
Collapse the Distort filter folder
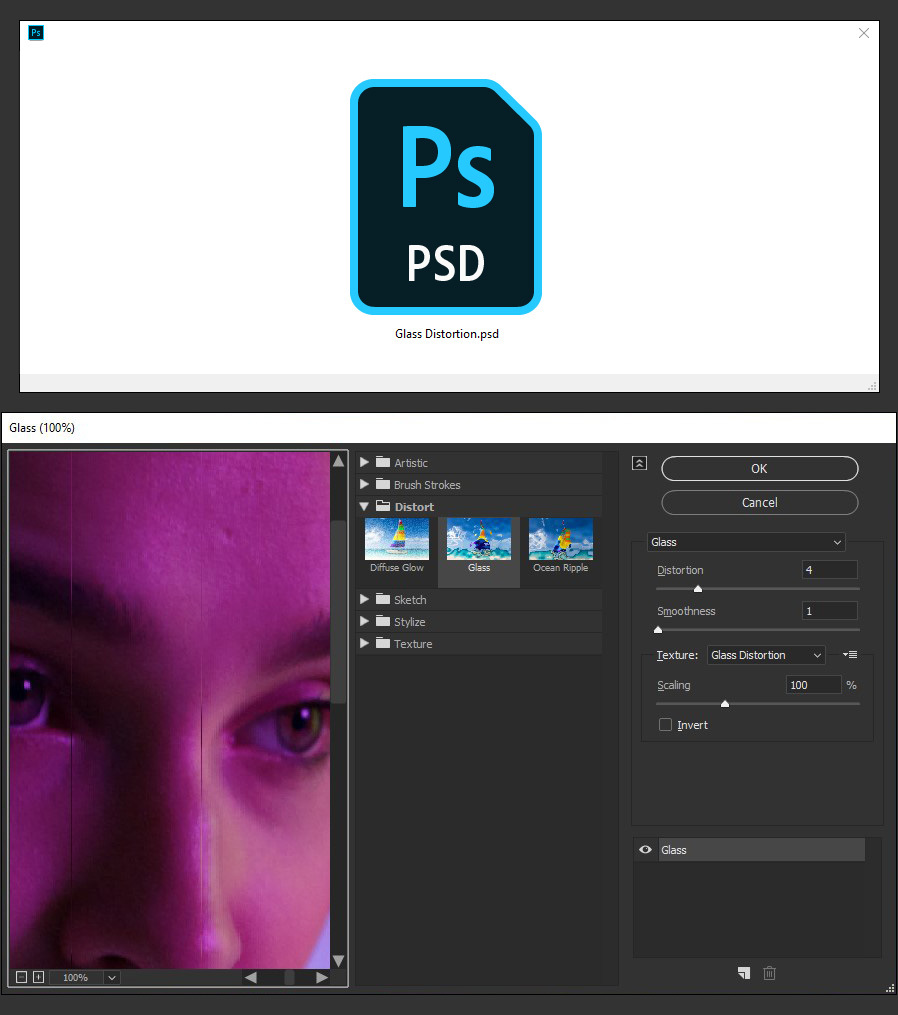coord(365,506)
